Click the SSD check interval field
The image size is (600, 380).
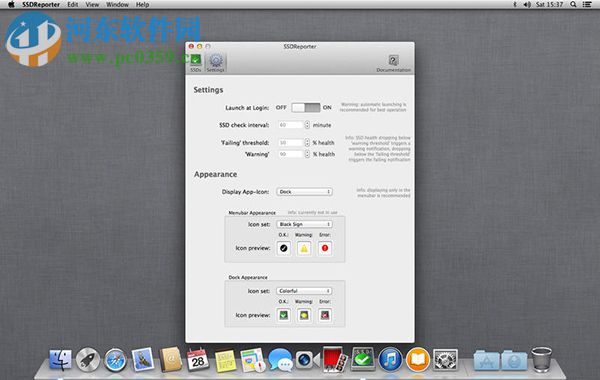pyautogui.click(x=290, y=125)
